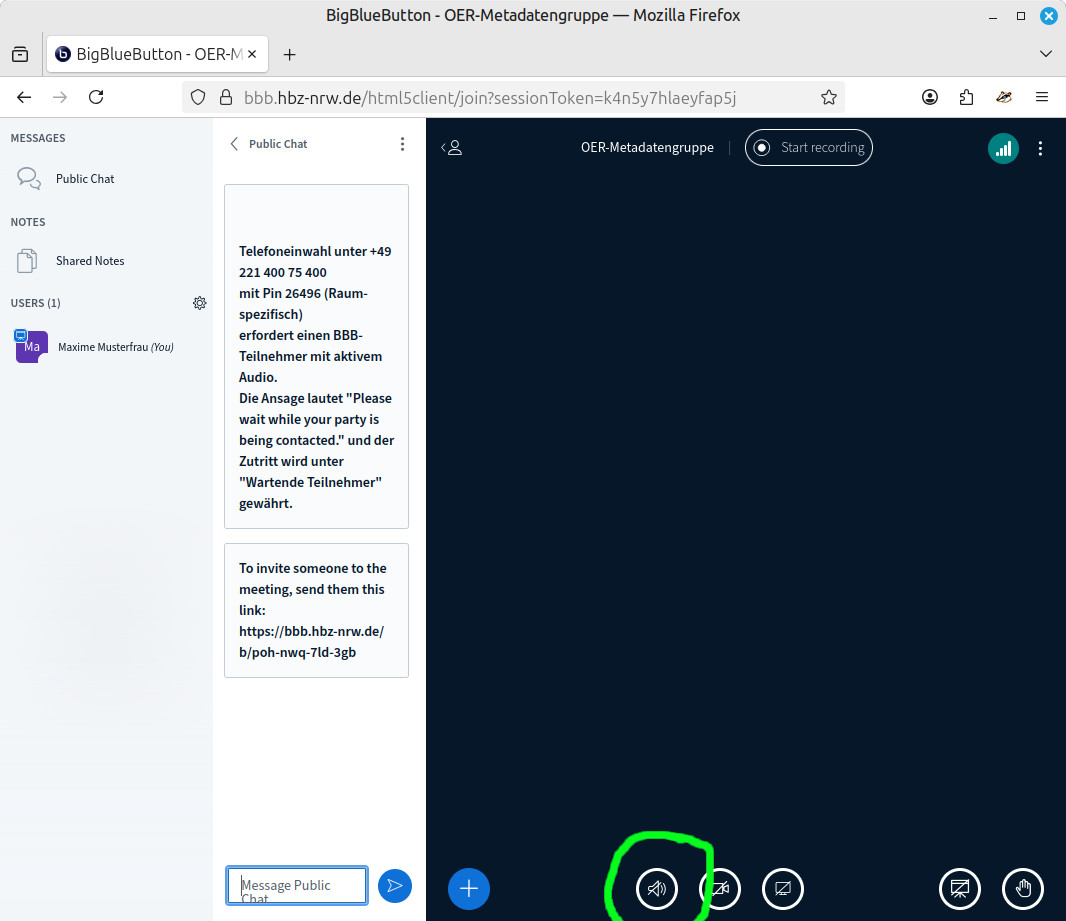Open manage users gear icon

coord(200,303)
